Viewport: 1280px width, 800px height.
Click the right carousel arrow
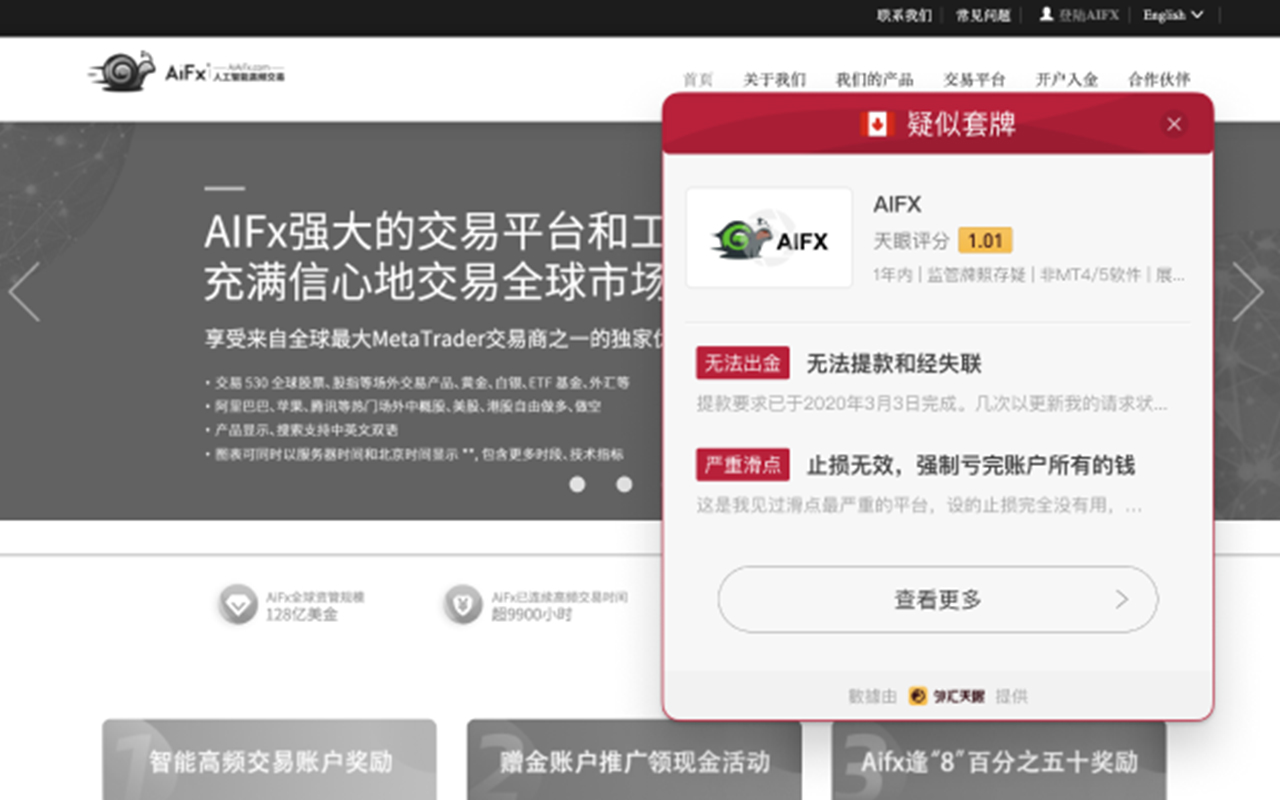(x=1249, y=290)
